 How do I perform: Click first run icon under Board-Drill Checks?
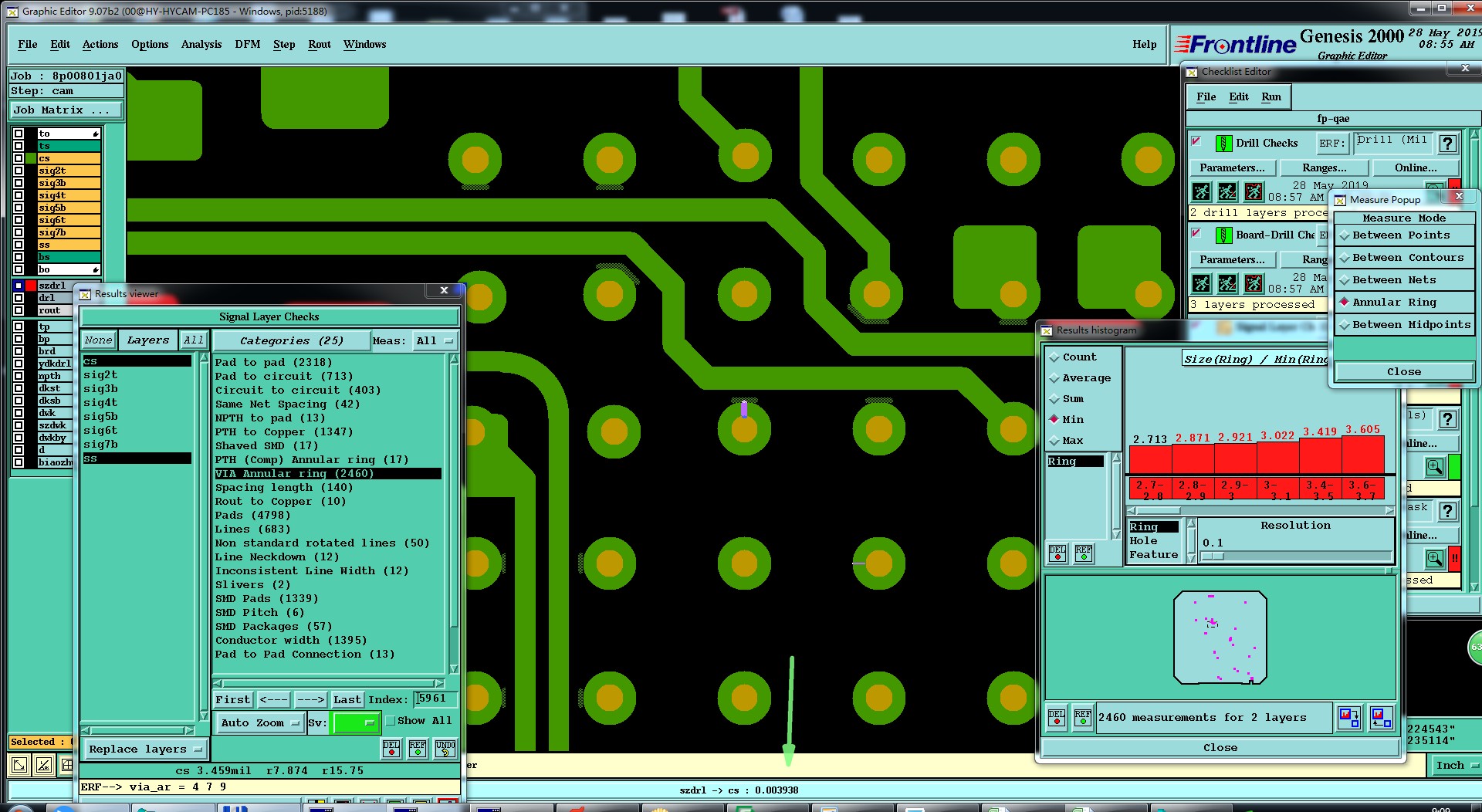[1201, 283]
